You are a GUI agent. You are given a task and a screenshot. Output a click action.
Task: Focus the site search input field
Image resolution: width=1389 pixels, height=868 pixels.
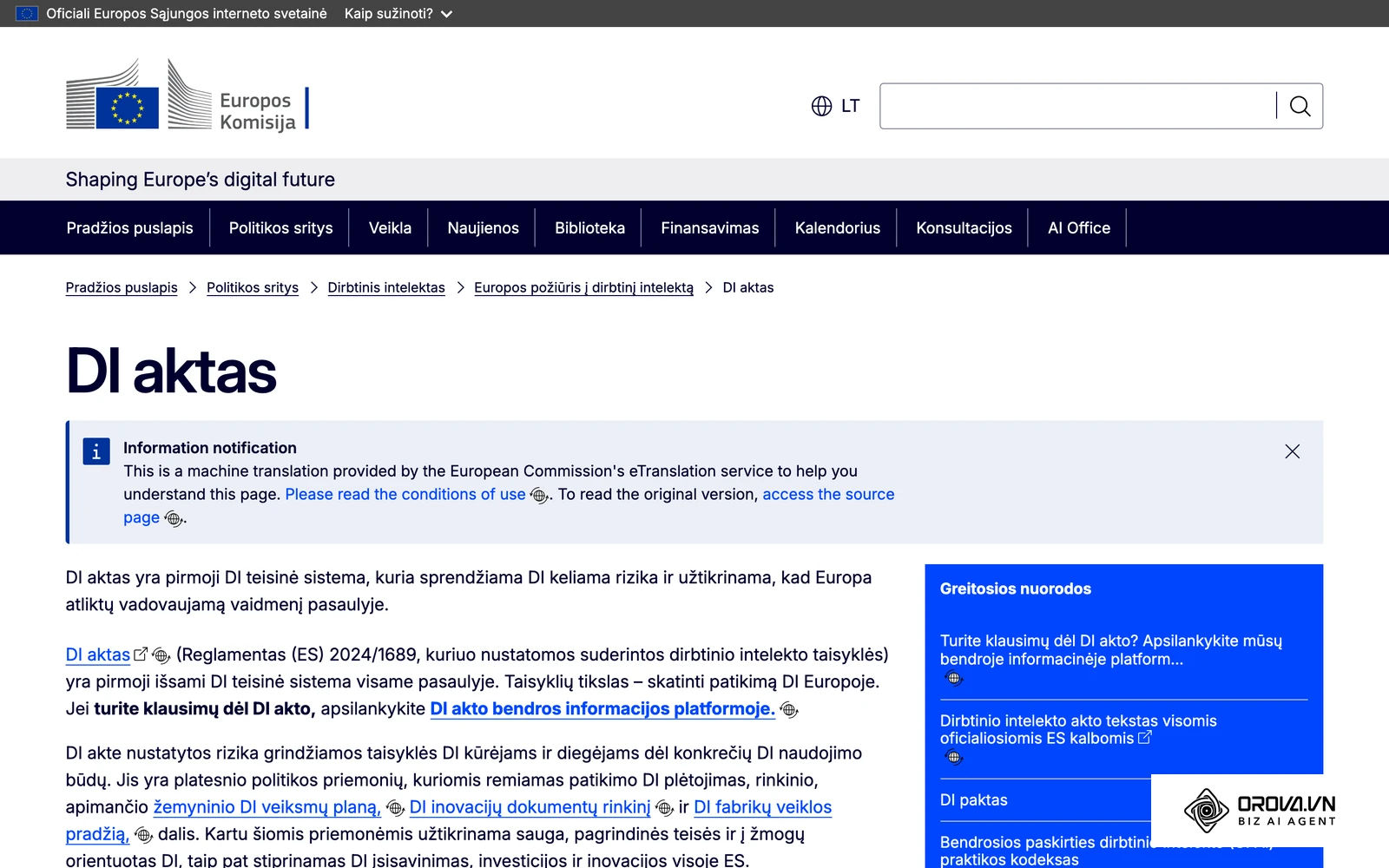click(1078, 106)
